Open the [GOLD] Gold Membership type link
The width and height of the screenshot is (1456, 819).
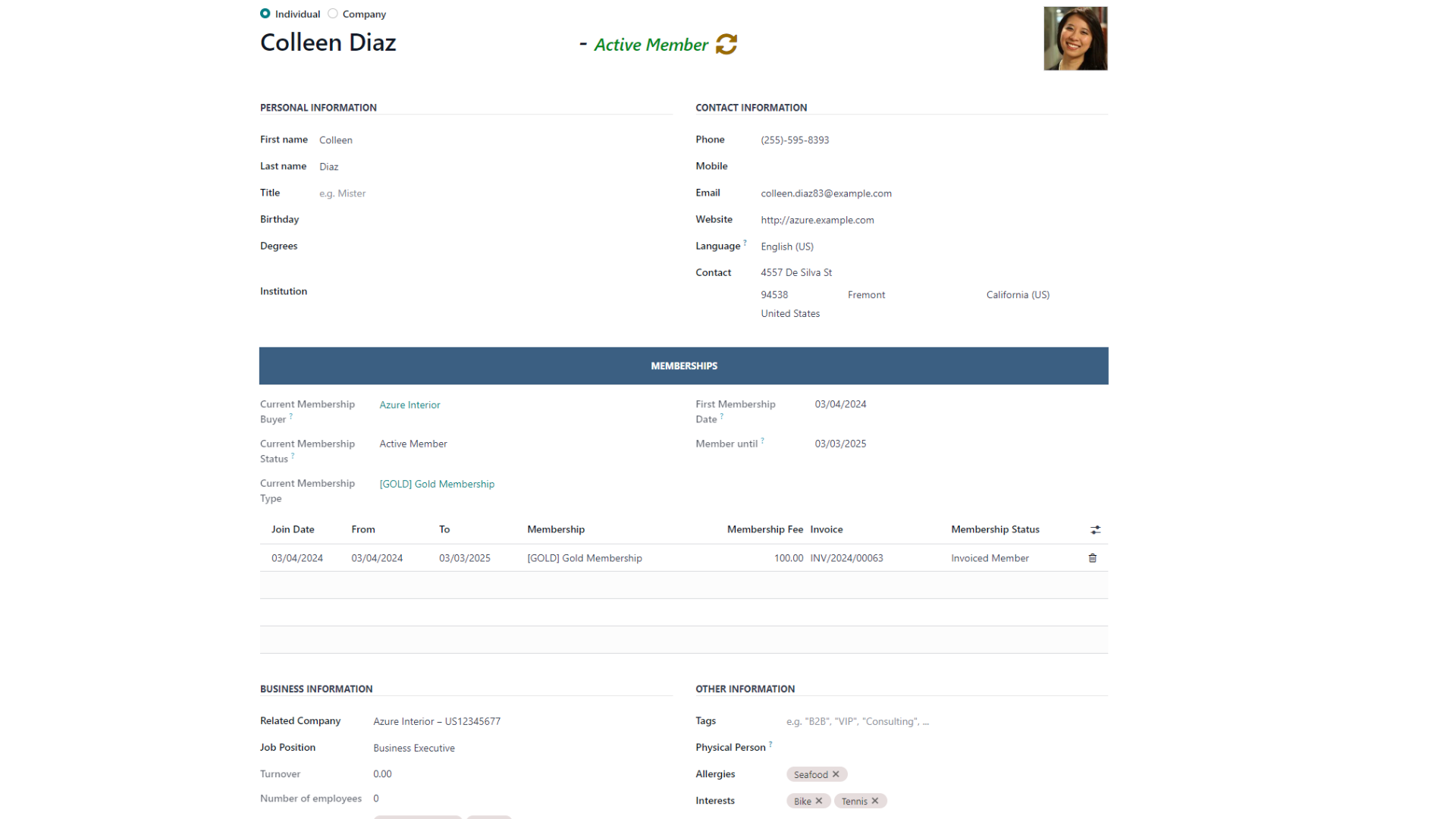pyautogui.click(x=437, y=484)
